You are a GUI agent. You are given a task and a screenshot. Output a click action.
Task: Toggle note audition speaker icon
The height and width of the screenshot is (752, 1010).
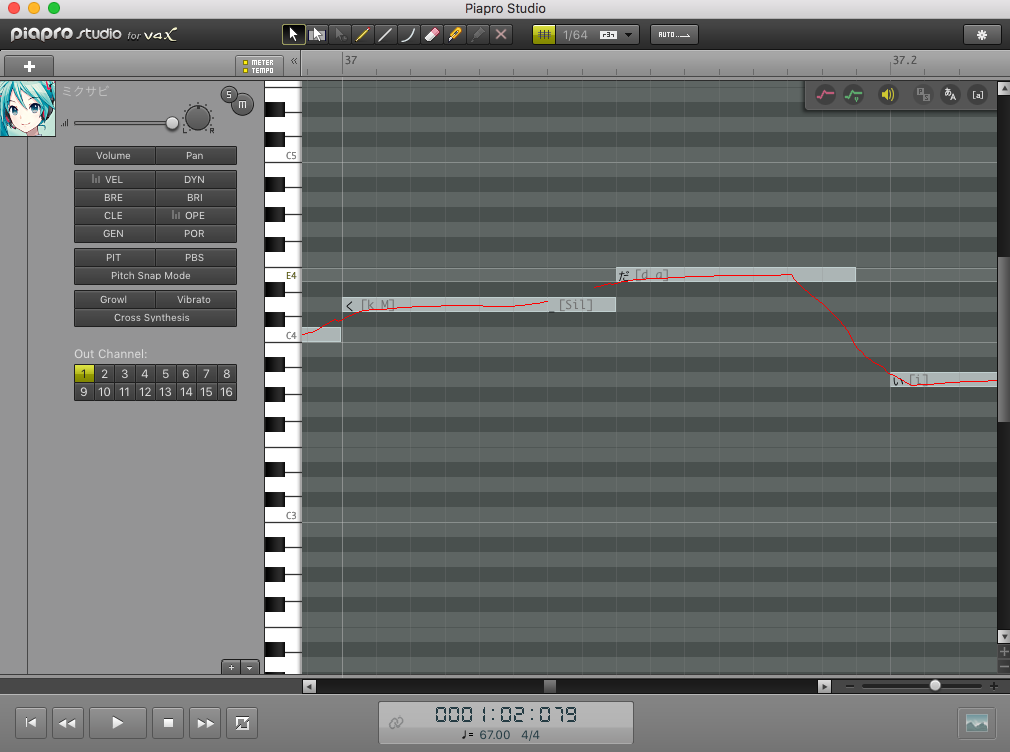pyautogui.click(x=888, y=95)
